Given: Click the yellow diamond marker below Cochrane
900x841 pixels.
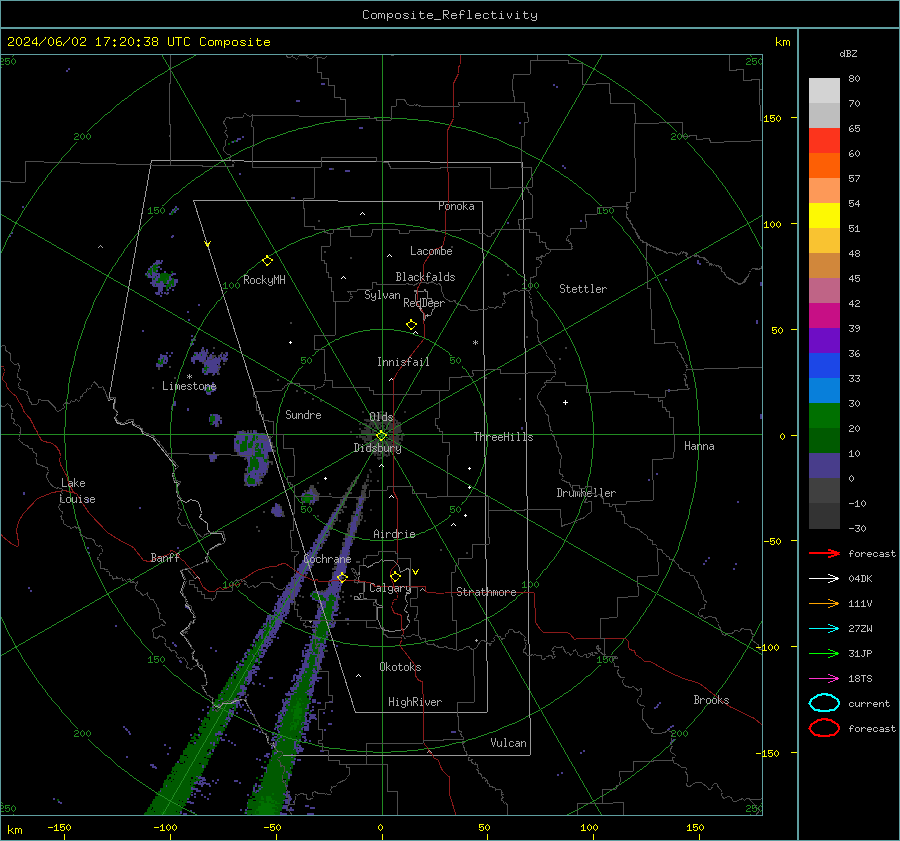Looking at the screenshot, I should [342, 577].
